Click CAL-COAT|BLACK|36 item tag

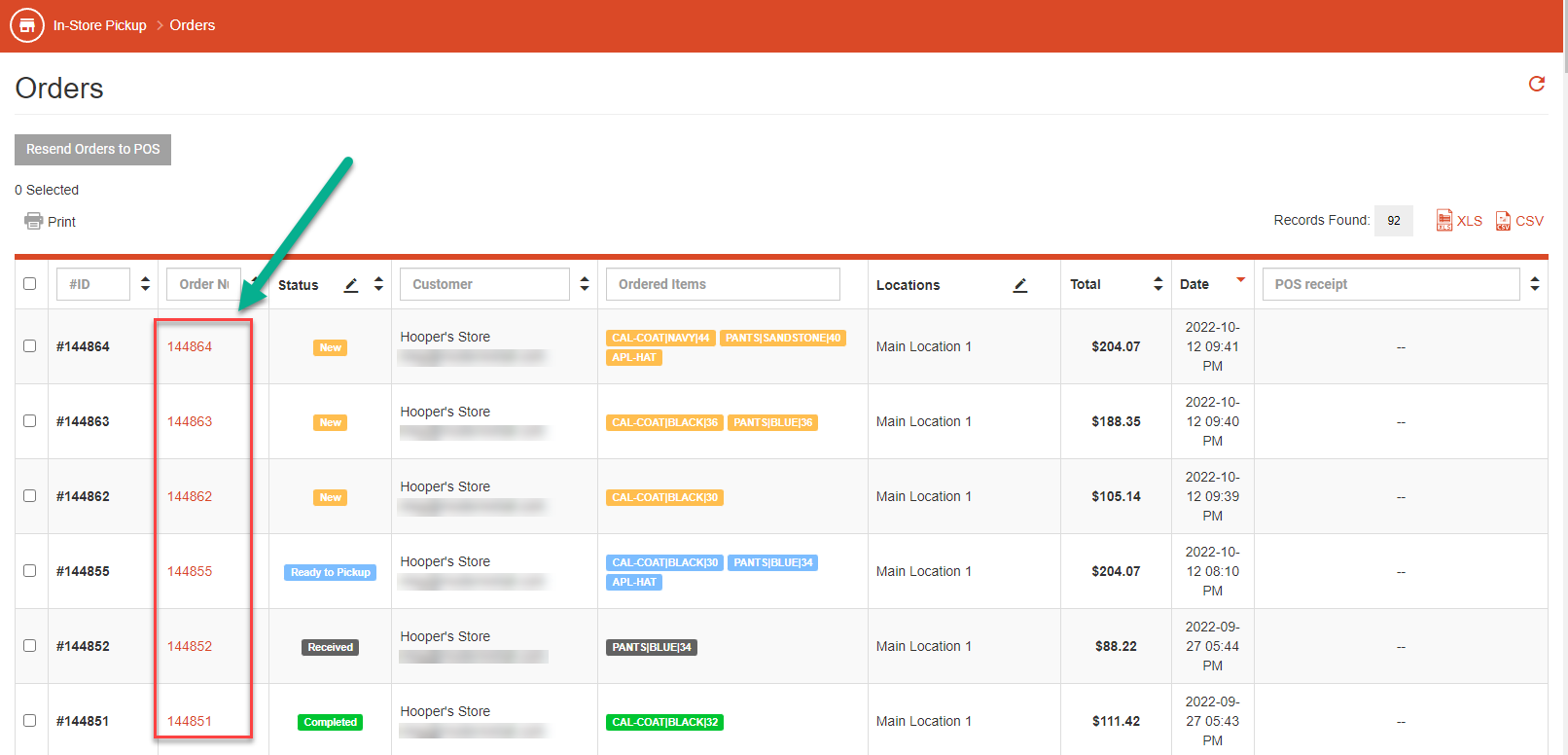pyautogui.click(x=665, y=422)
